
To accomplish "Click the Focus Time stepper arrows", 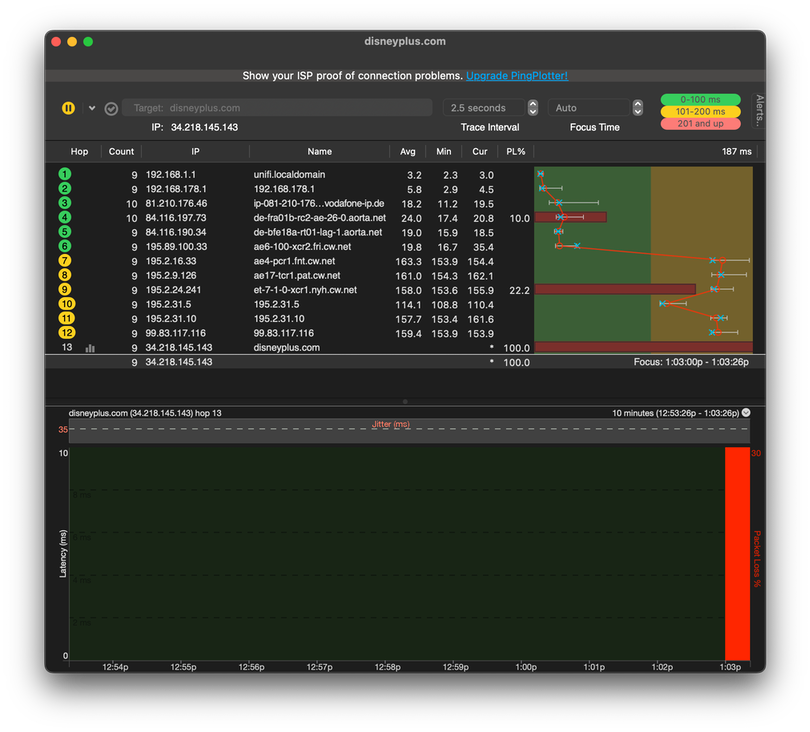I will point(638,108).
